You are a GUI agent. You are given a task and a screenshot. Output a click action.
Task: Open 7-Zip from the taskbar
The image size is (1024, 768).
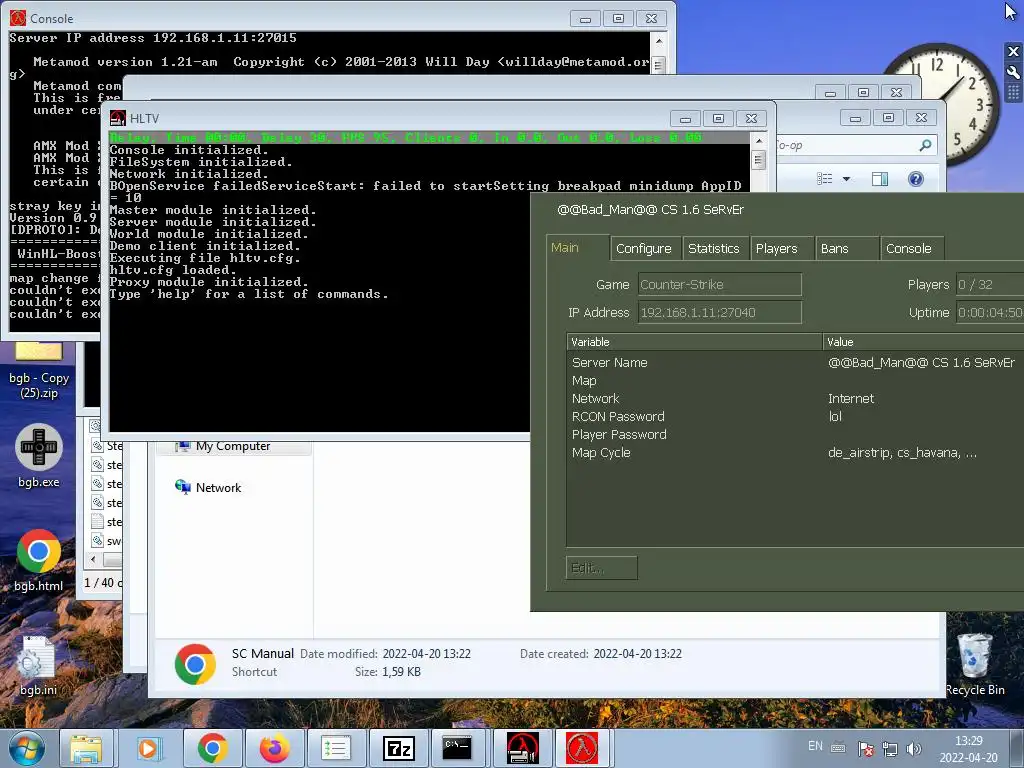[398, 748]
